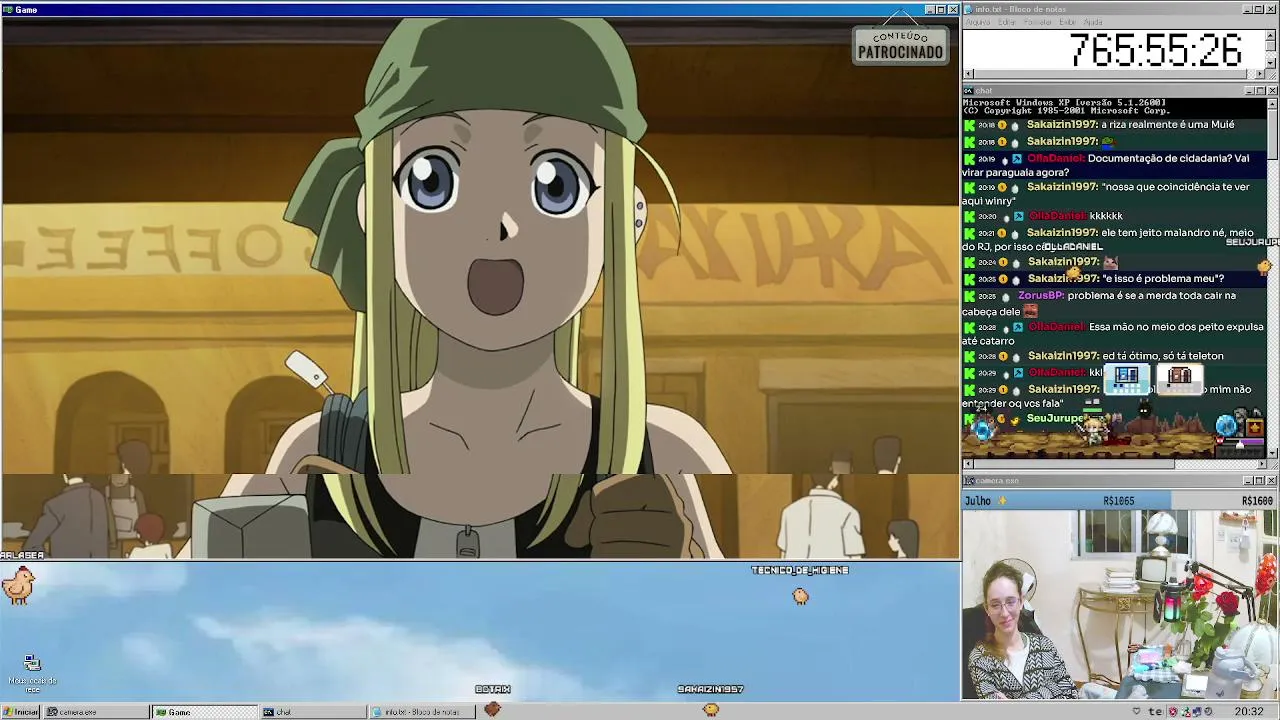
Task: Click the notepad icon in the info.txt title bar
Action: click(x=969, y=10)
